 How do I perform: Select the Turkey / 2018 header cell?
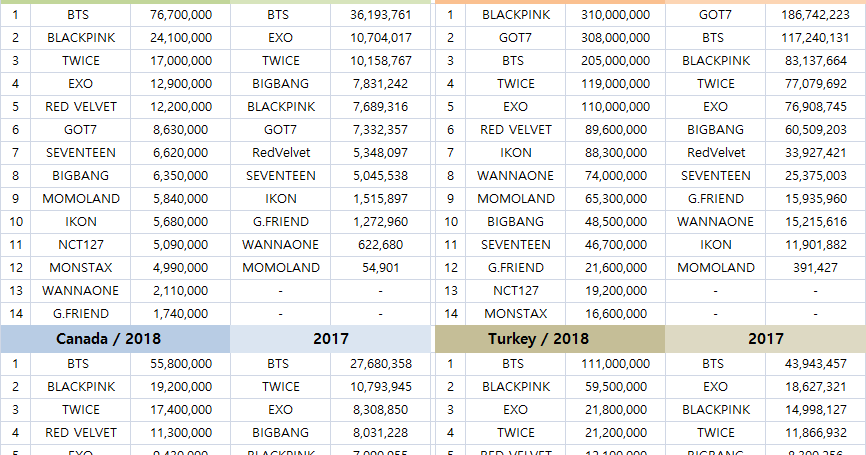click(550, 339)
